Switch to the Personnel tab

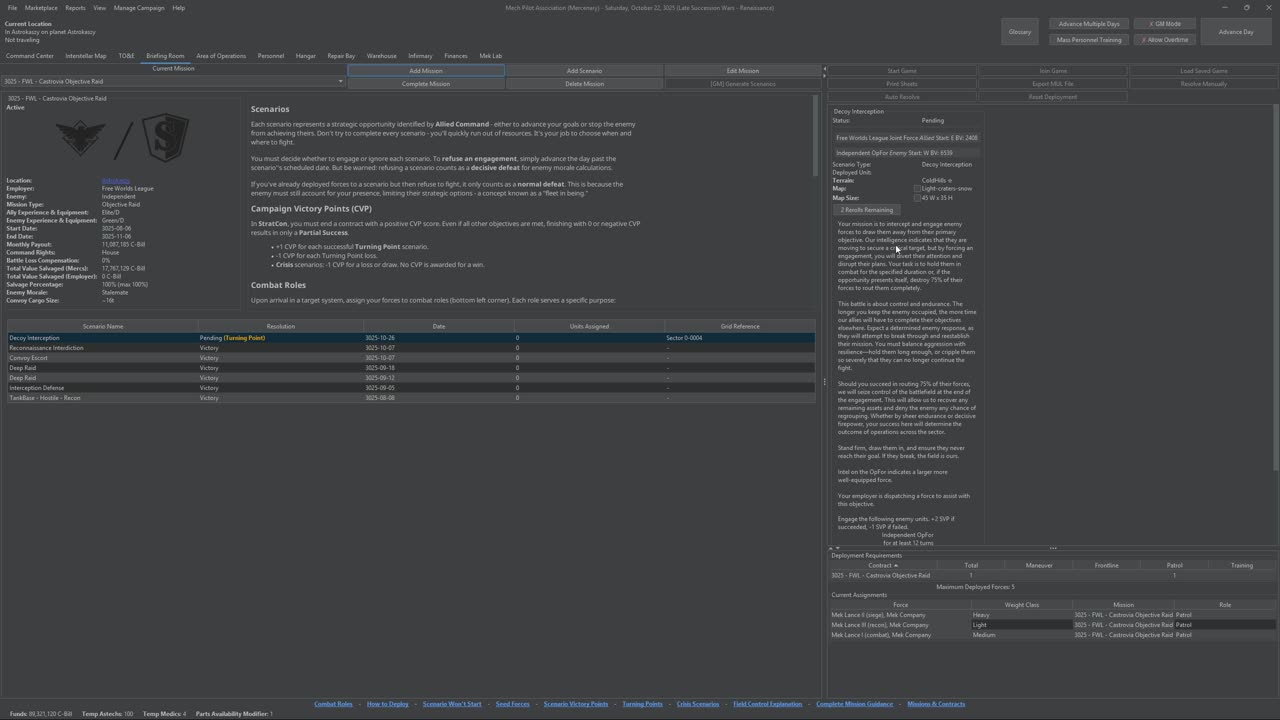[271, 56]
